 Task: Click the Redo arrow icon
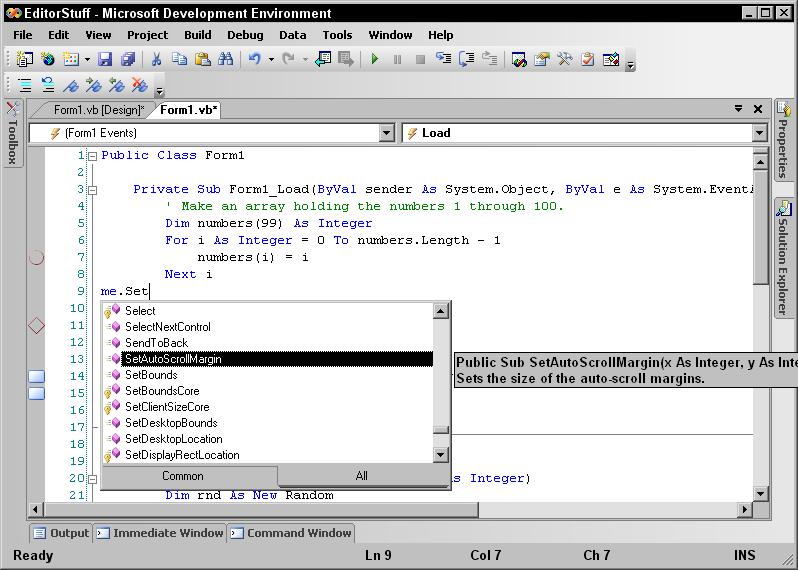(x=288, y=59)
